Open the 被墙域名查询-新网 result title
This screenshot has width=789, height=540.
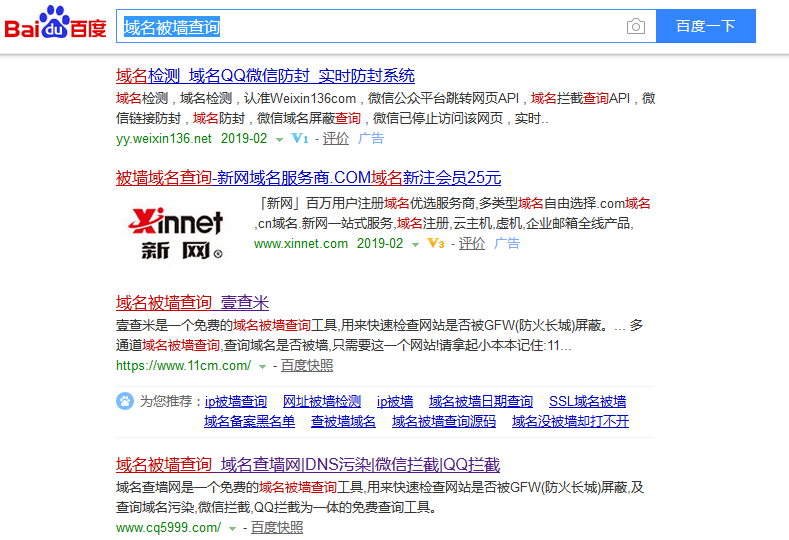click(308, 178)
